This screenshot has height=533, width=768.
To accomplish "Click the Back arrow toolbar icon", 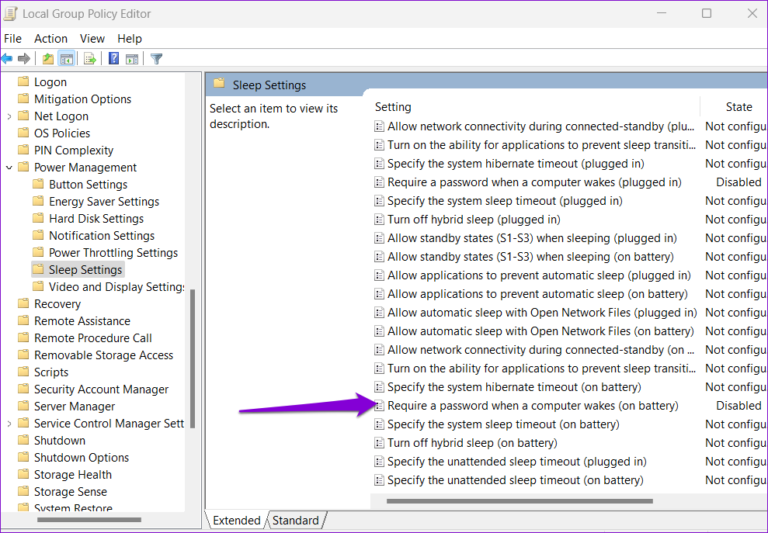I will [x=7, y=59].
